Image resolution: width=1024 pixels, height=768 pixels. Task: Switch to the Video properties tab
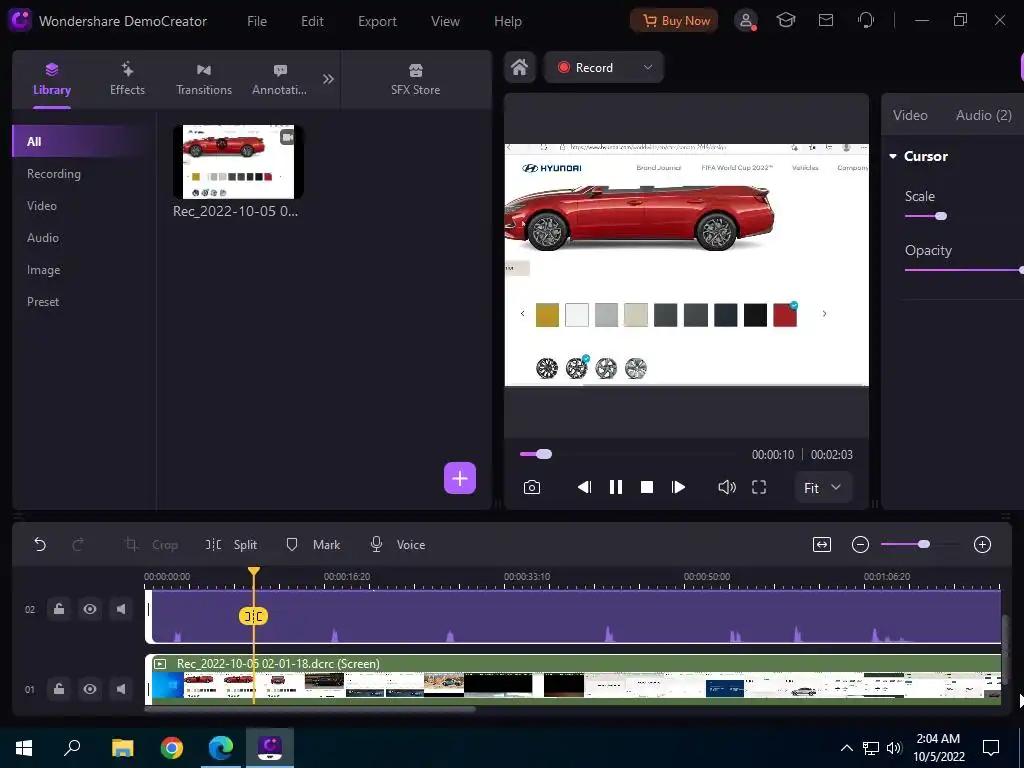910,115
